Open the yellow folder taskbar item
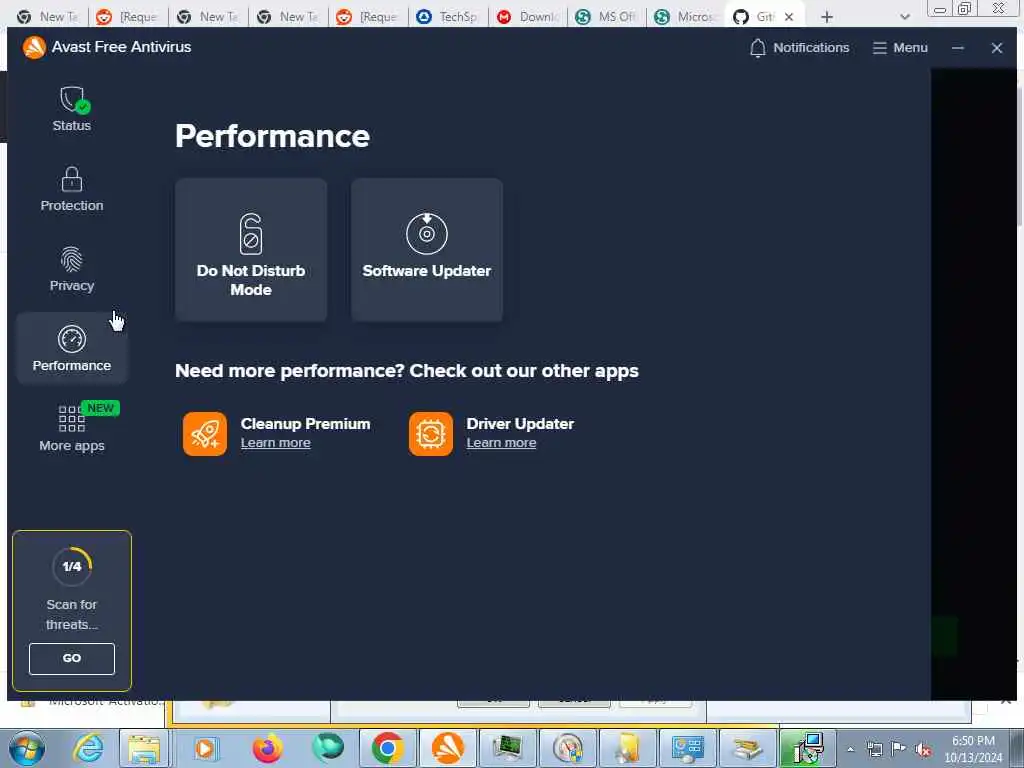Viewport: 1024px width, 768px height. pos(628,748)
